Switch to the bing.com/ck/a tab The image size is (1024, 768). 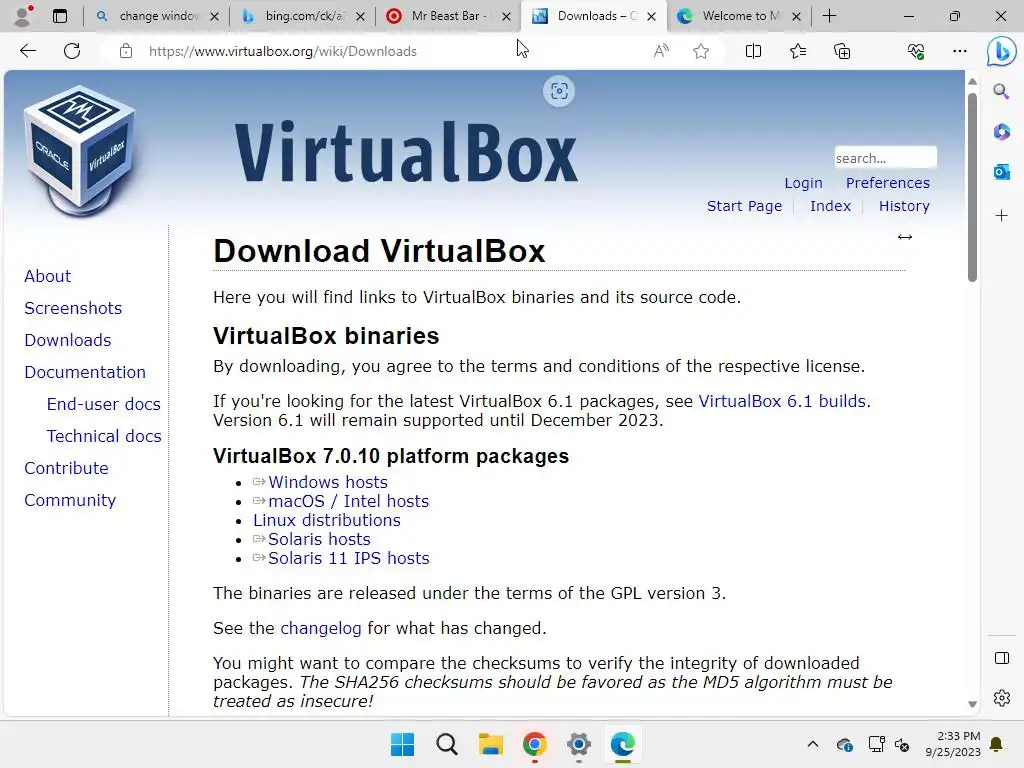coord(303,16)
